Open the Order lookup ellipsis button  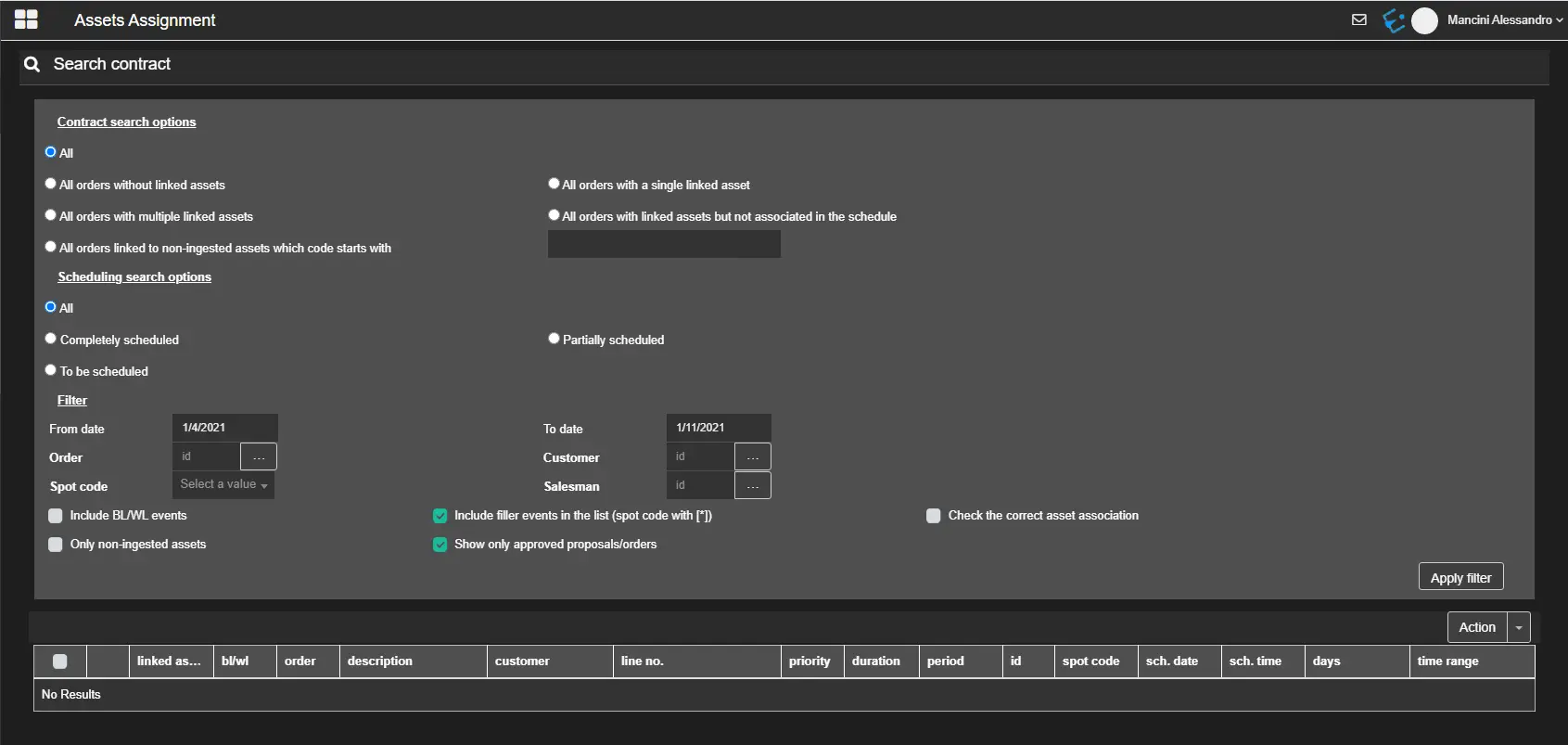tap(259, 456)
